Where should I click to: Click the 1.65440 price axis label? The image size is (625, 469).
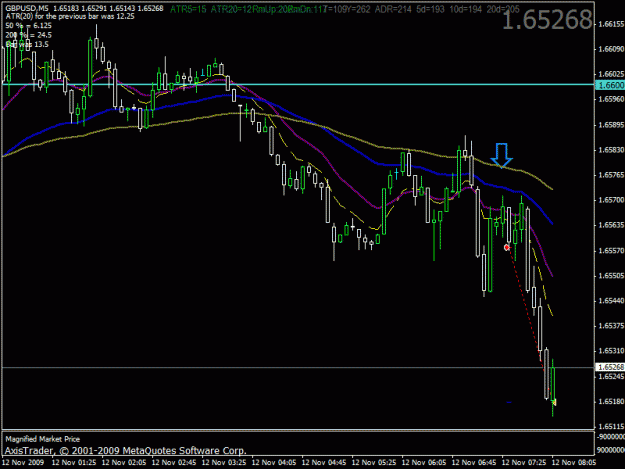pyautogui.click(x=611, y=301)
